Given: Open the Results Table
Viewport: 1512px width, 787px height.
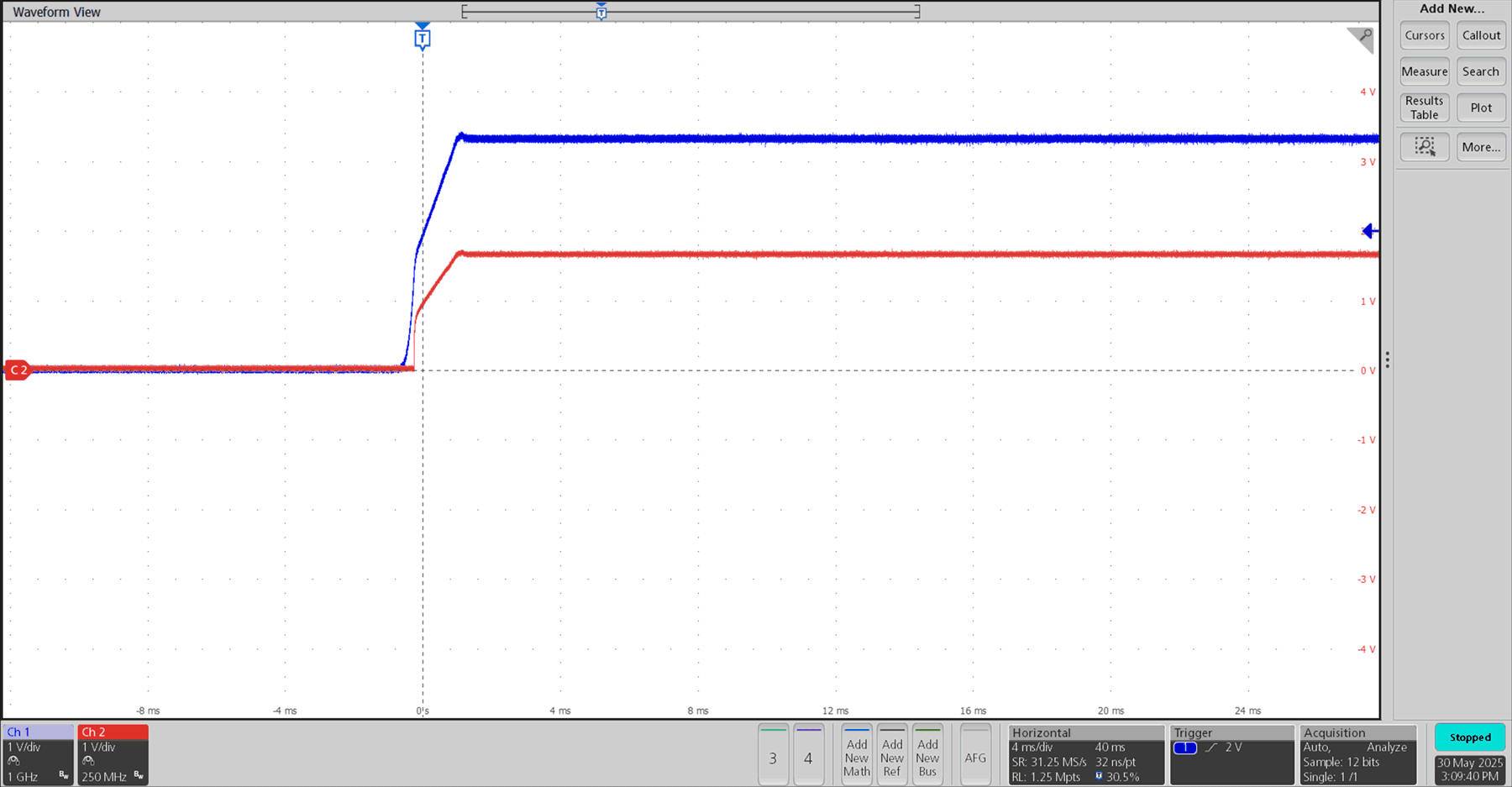Looking at the screenshot, I should click(x=1424, y=108).
